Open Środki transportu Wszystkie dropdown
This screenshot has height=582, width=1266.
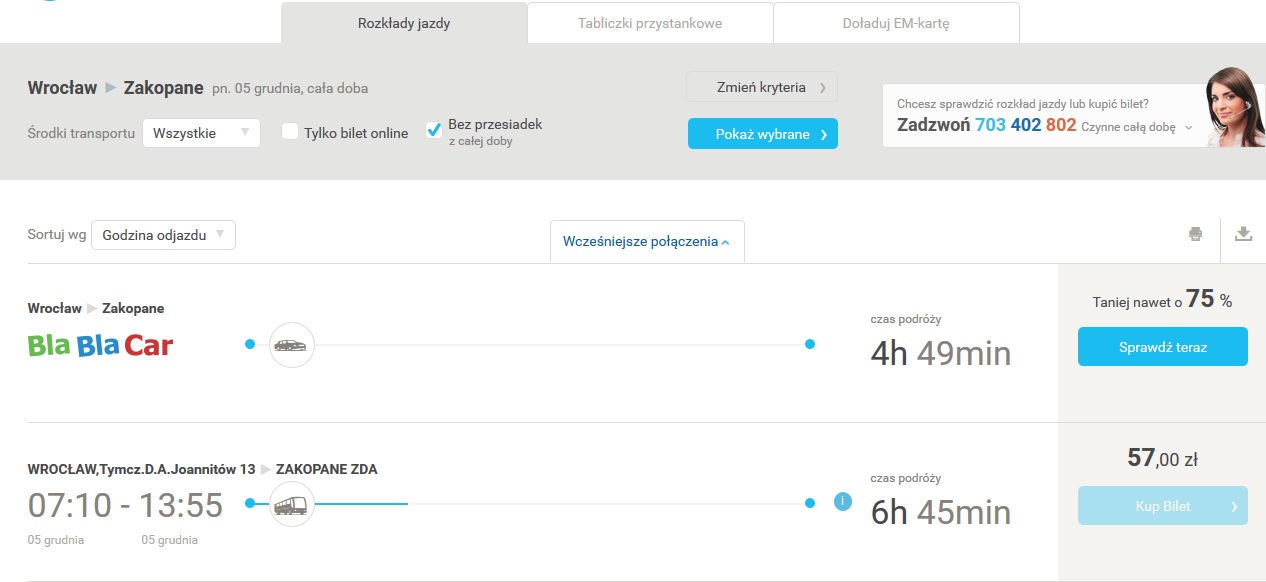tap(201, 133)
